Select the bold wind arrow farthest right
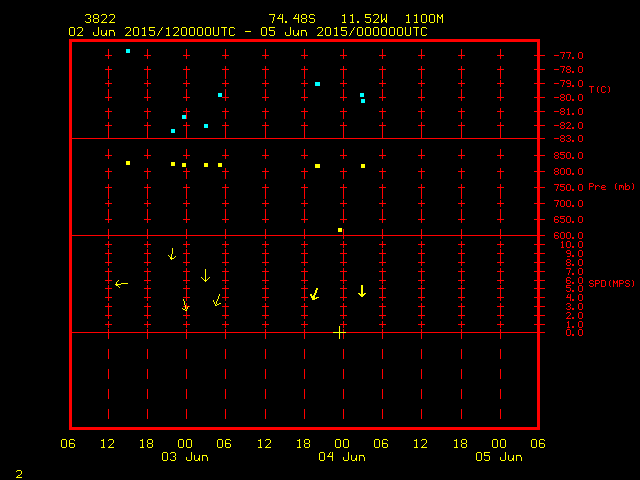Image resolution: width=640 pixels, height=480 pixels. 362,291
